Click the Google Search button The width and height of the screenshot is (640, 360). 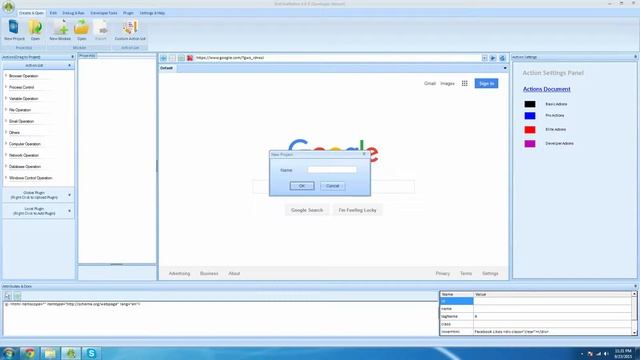coord(307,210)
